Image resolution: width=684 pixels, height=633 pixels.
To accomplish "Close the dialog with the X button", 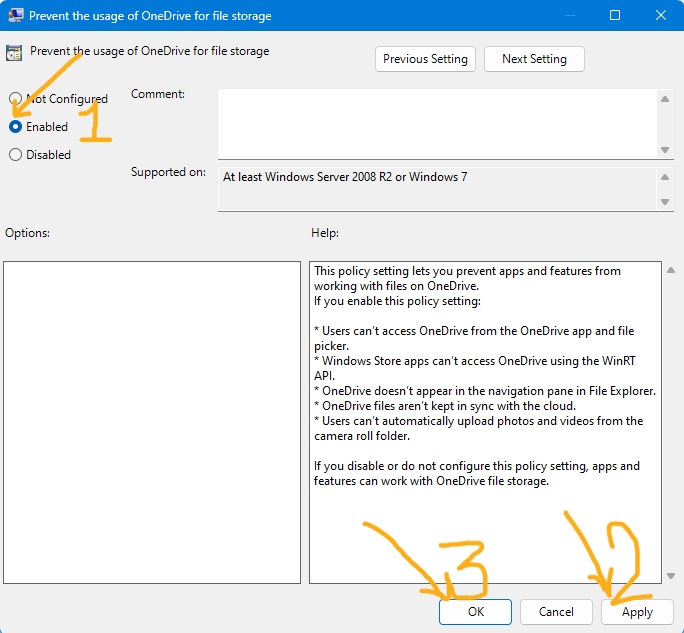I will (660, 15).
